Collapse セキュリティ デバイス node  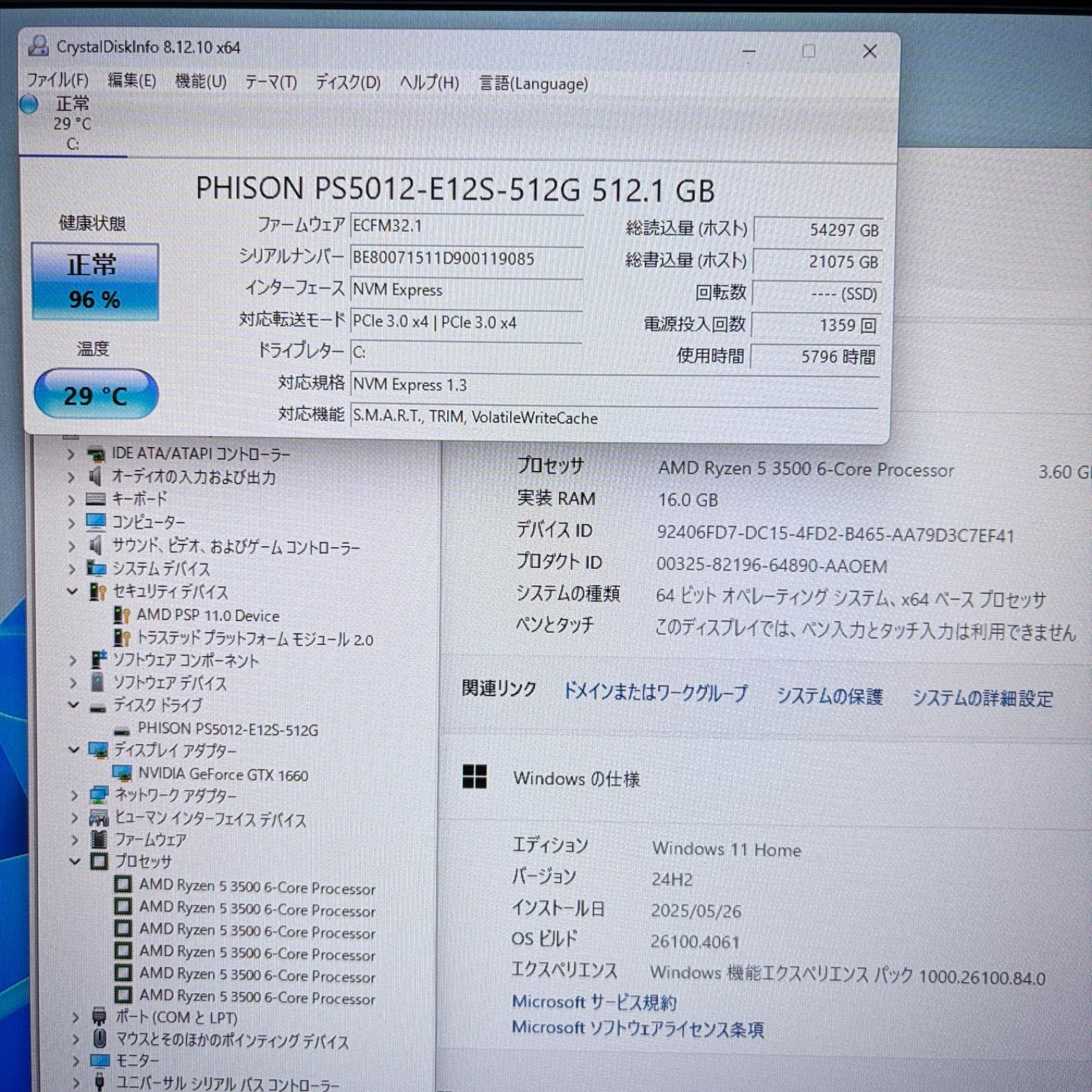(x=72, y=591)
